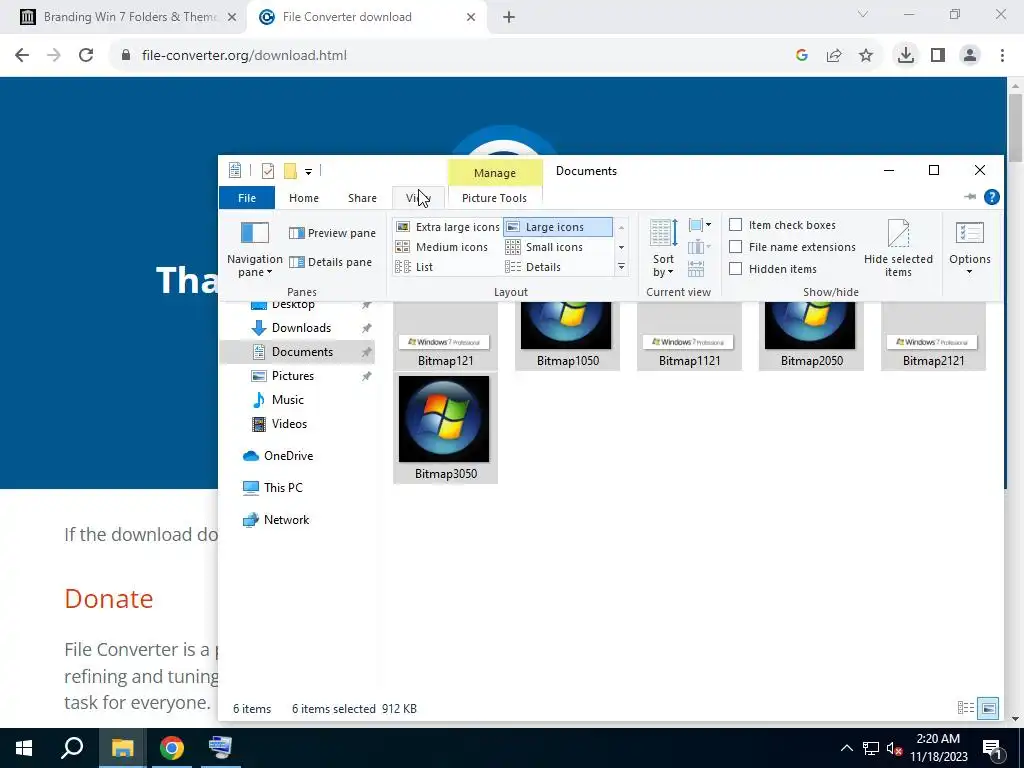Select This PC in navigation pane

tap(282, 488)
